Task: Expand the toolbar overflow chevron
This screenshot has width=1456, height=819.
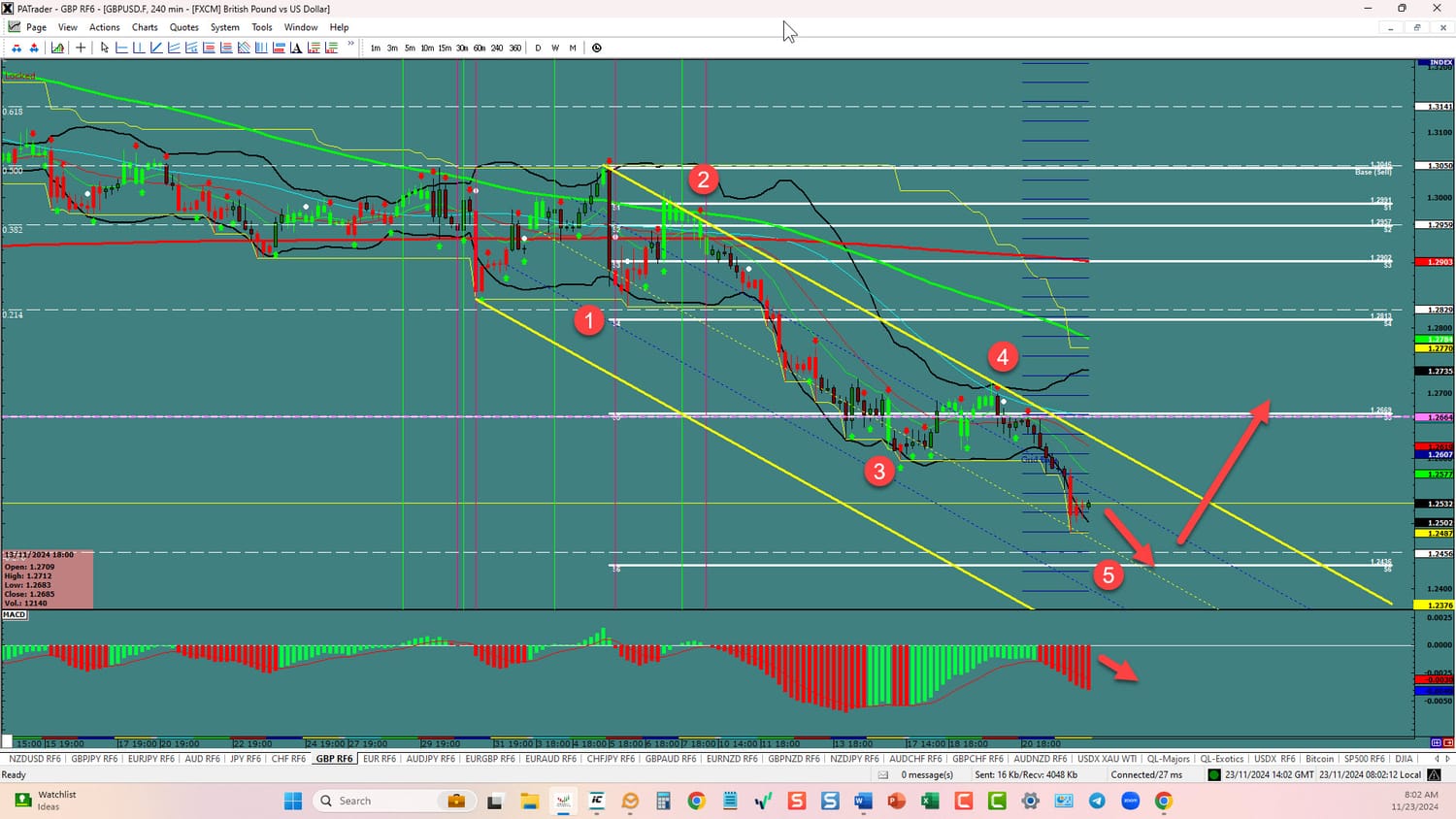Action: 351,44
